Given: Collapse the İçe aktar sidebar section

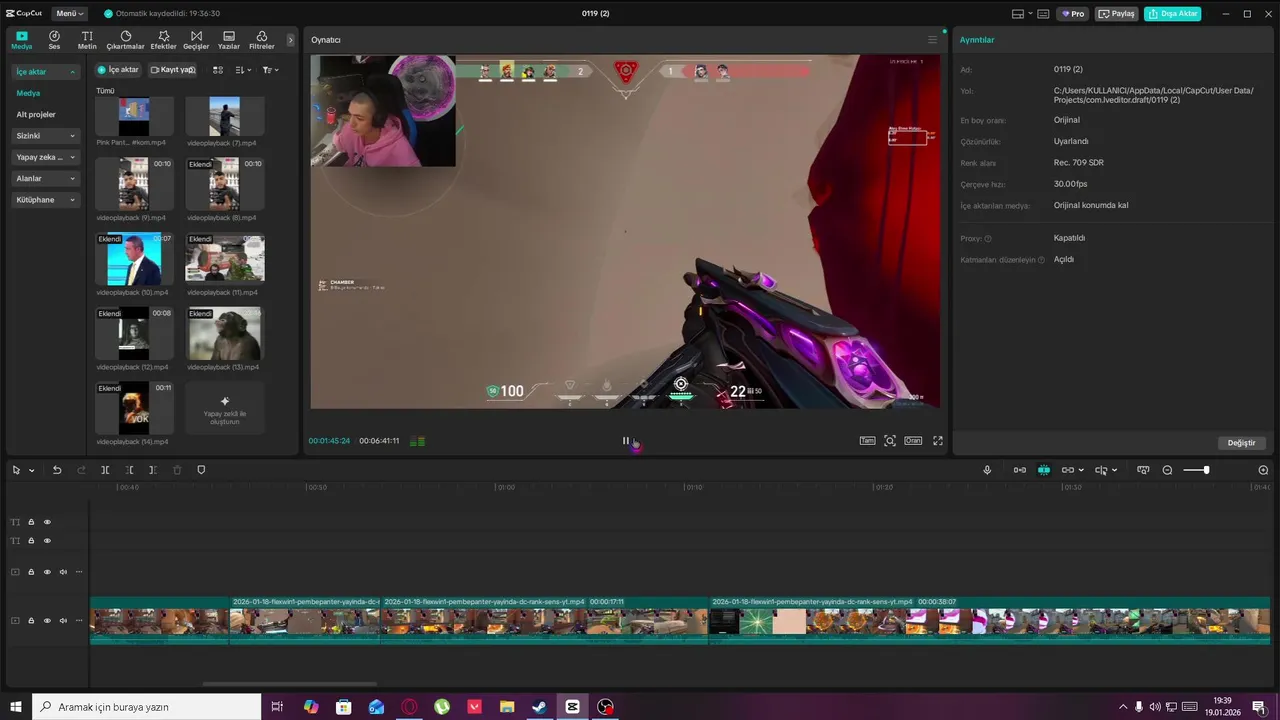Looking at the screenshot, I should tap(46, 72).
